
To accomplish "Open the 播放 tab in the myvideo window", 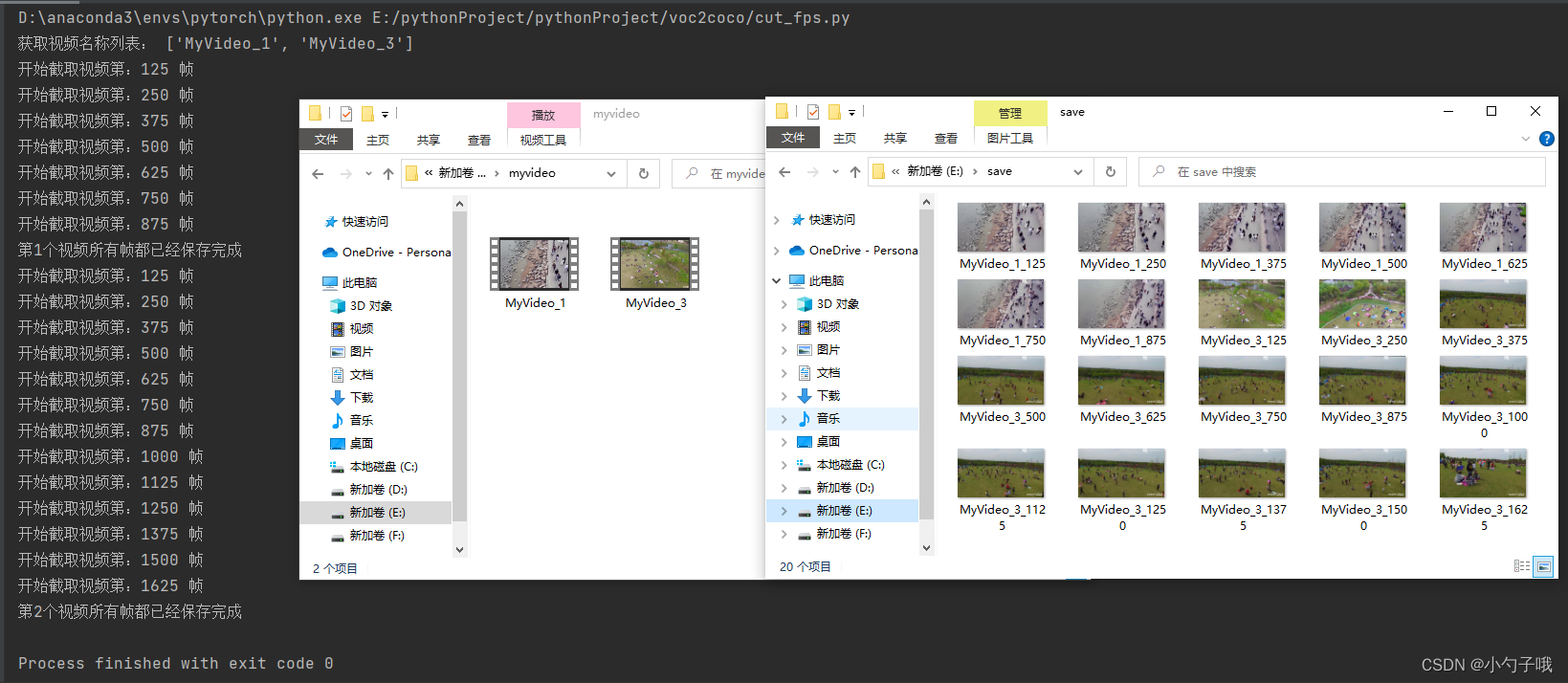I will (x=543, y=115).
